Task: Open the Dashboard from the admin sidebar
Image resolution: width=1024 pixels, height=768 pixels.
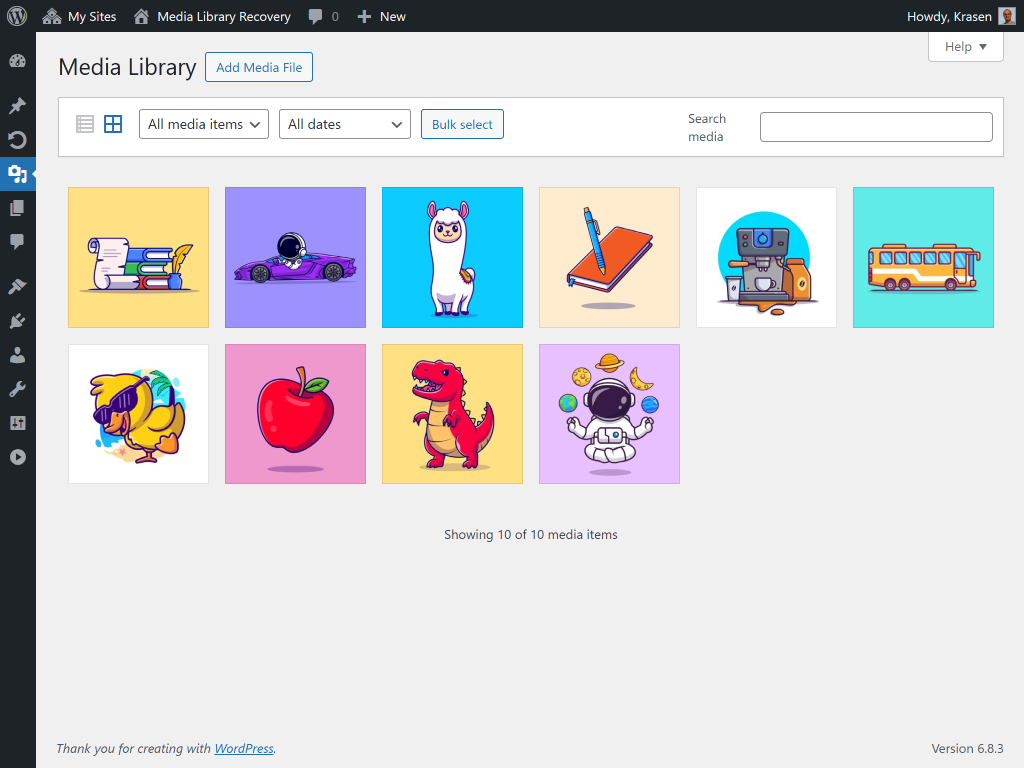Action: point(17,61)
